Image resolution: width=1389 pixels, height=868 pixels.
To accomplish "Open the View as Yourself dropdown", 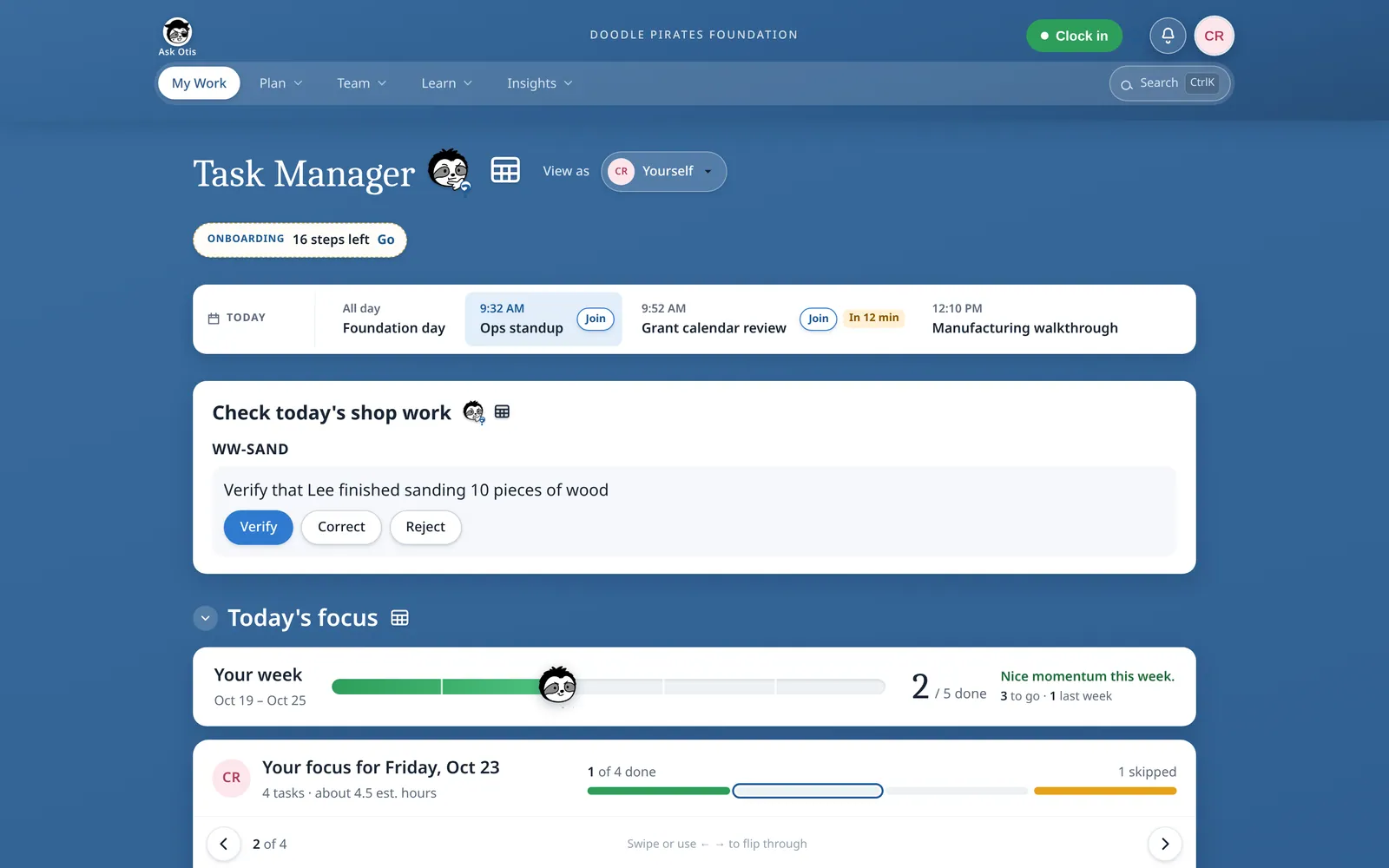I will click(x=663, y=171).
